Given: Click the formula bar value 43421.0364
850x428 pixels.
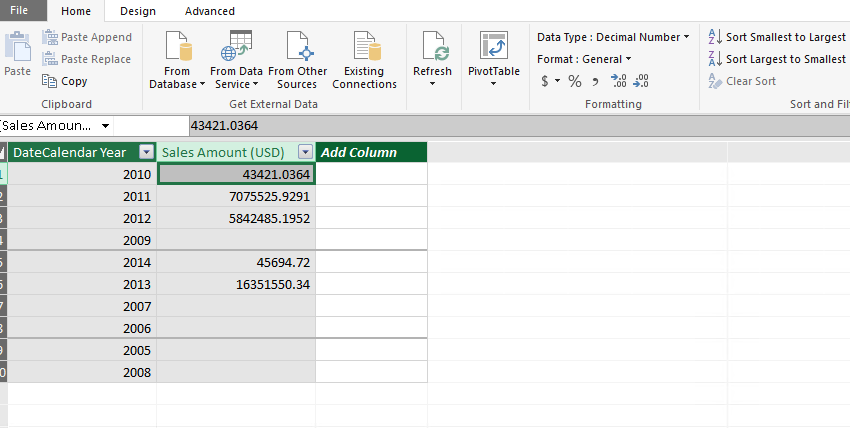Looking at the screenshot, I should tap(224, 126).
